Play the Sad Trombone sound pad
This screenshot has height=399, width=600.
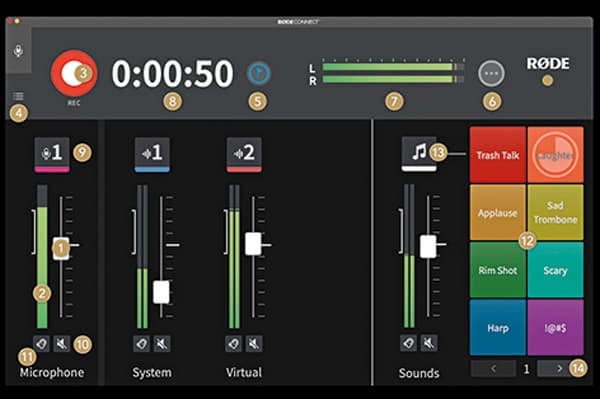point(556,213)
